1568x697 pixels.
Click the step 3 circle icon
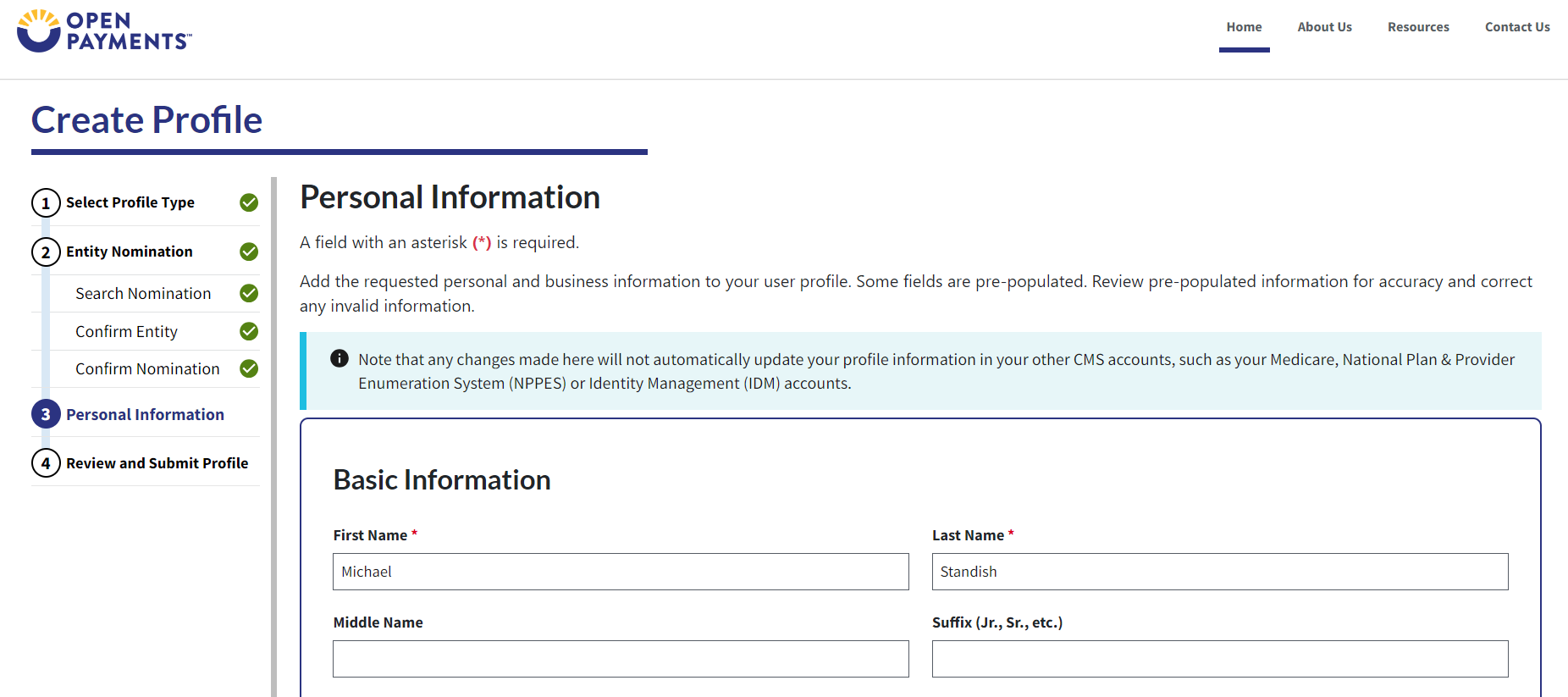pos(46,414)
